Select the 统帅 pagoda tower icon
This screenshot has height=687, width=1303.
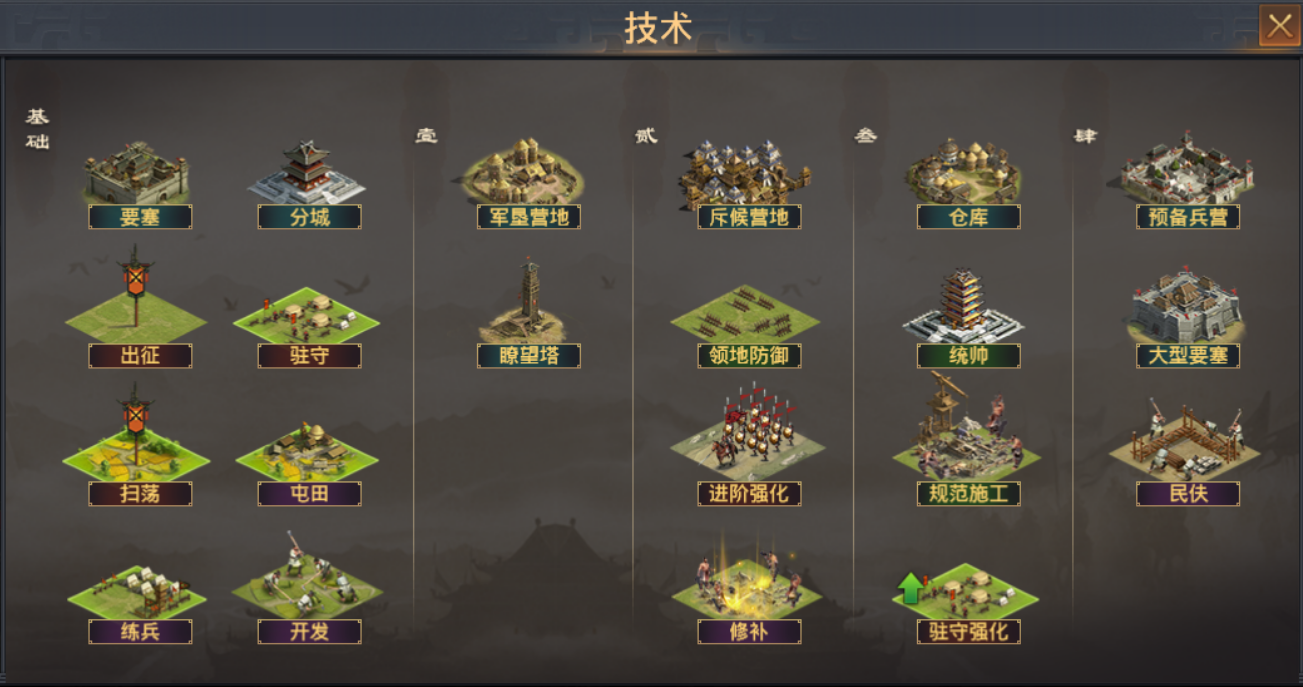(x=966, y=304)
